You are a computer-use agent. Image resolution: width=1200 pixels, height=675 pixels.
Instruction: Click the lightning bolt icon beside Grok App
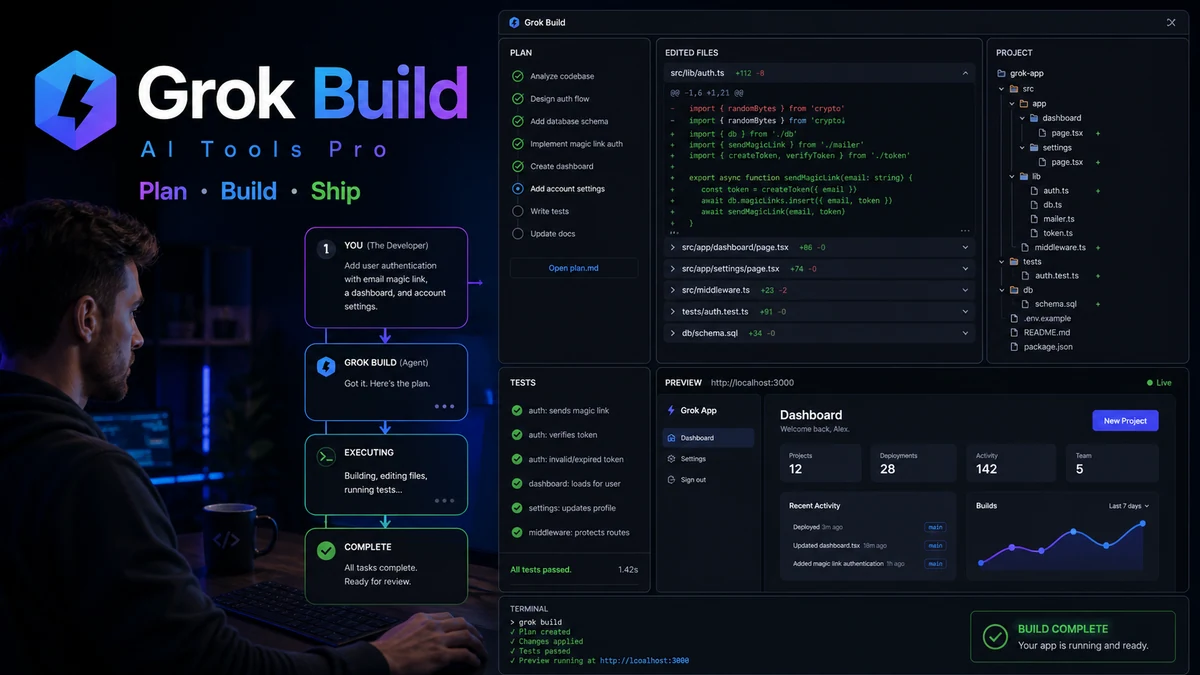tap(671, 410)
